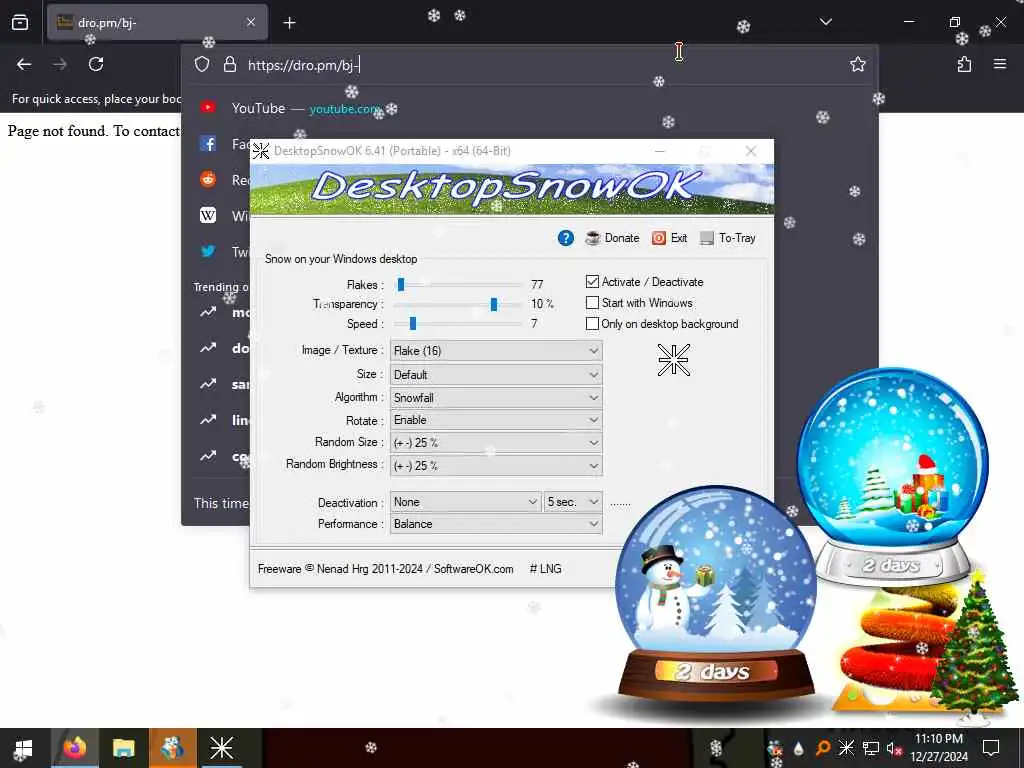
Task: Click the muted volume speaker tray icon
Action: coord(894,748)
